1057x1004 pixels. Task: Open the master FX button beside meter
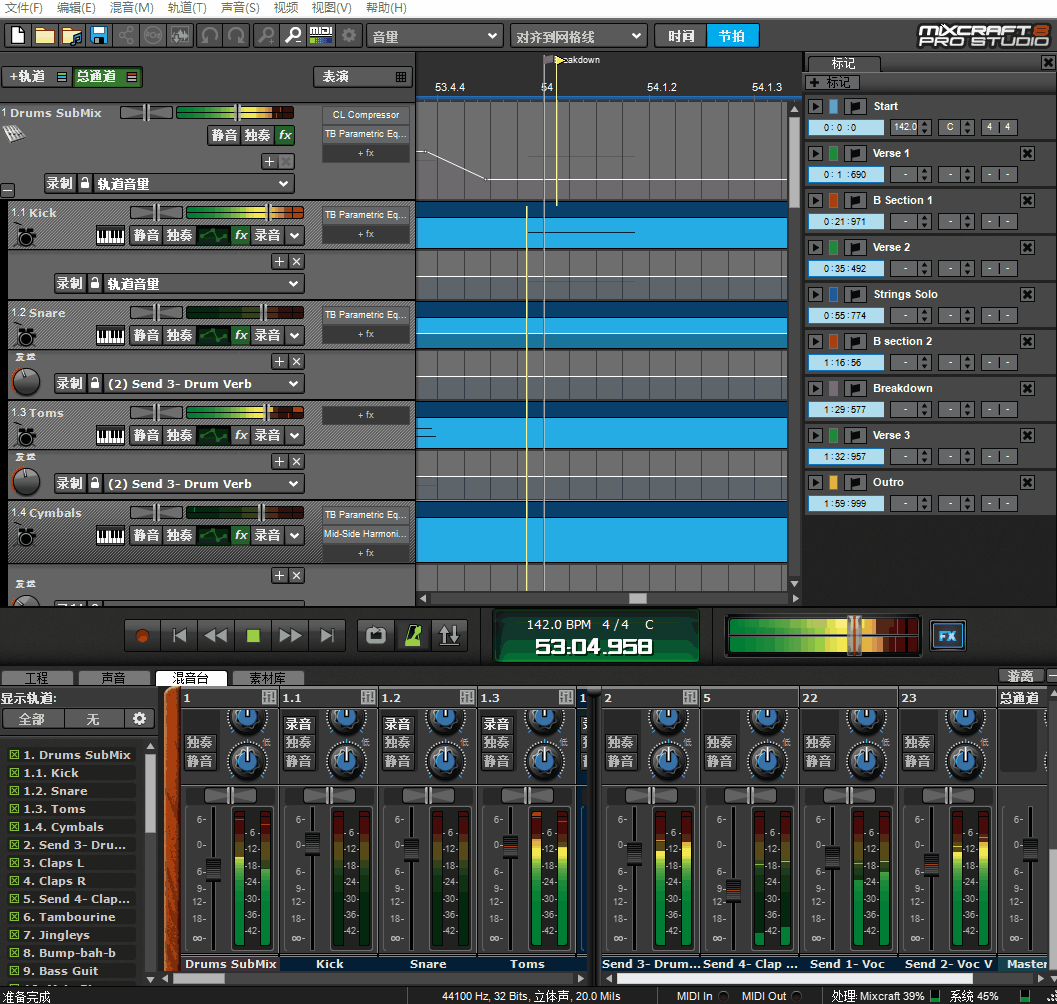947,635
